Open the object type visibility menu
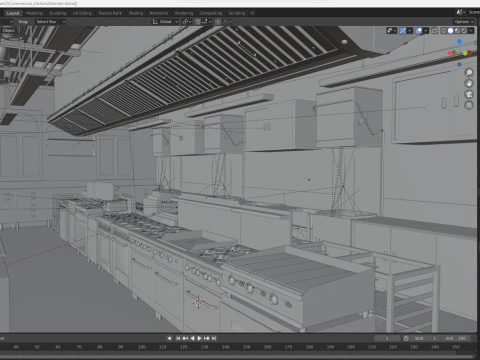The image size is (480, 360). tap(391, 31)
